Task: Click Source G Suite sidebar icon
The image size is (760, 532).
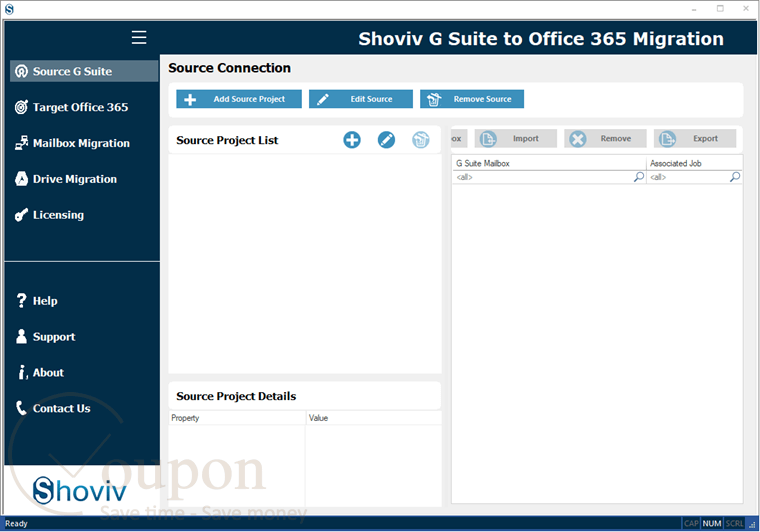Action: (21, 71)
